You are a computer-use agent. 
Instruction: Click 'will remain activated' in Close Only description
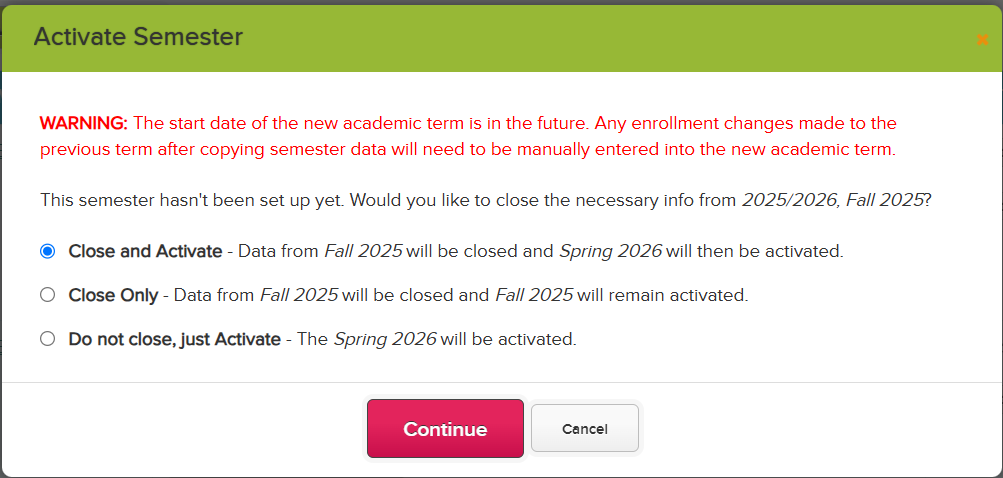663,295
